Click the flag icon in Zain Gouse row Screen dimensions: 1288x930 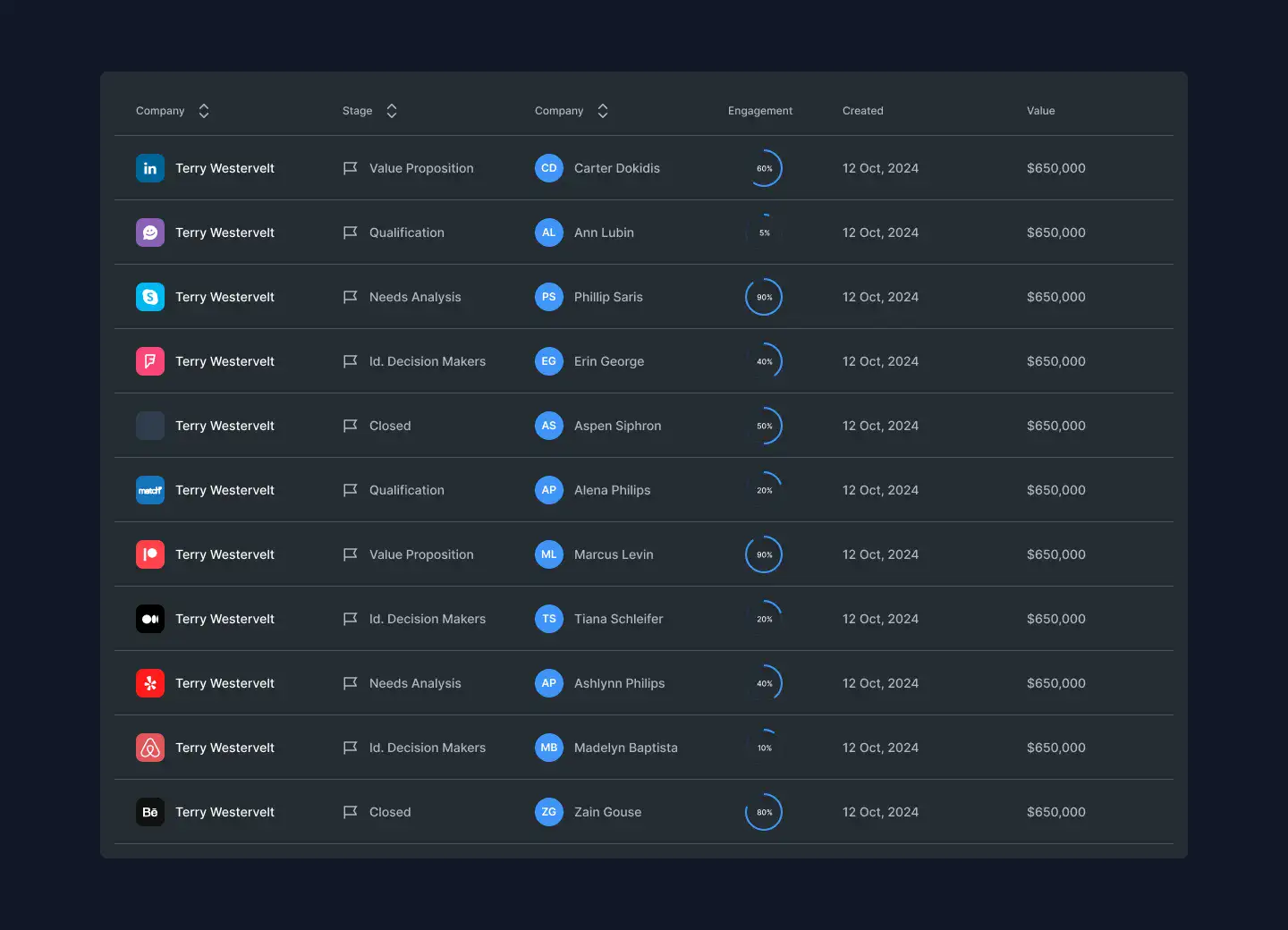pyautogui.click(x=351, y=812)
